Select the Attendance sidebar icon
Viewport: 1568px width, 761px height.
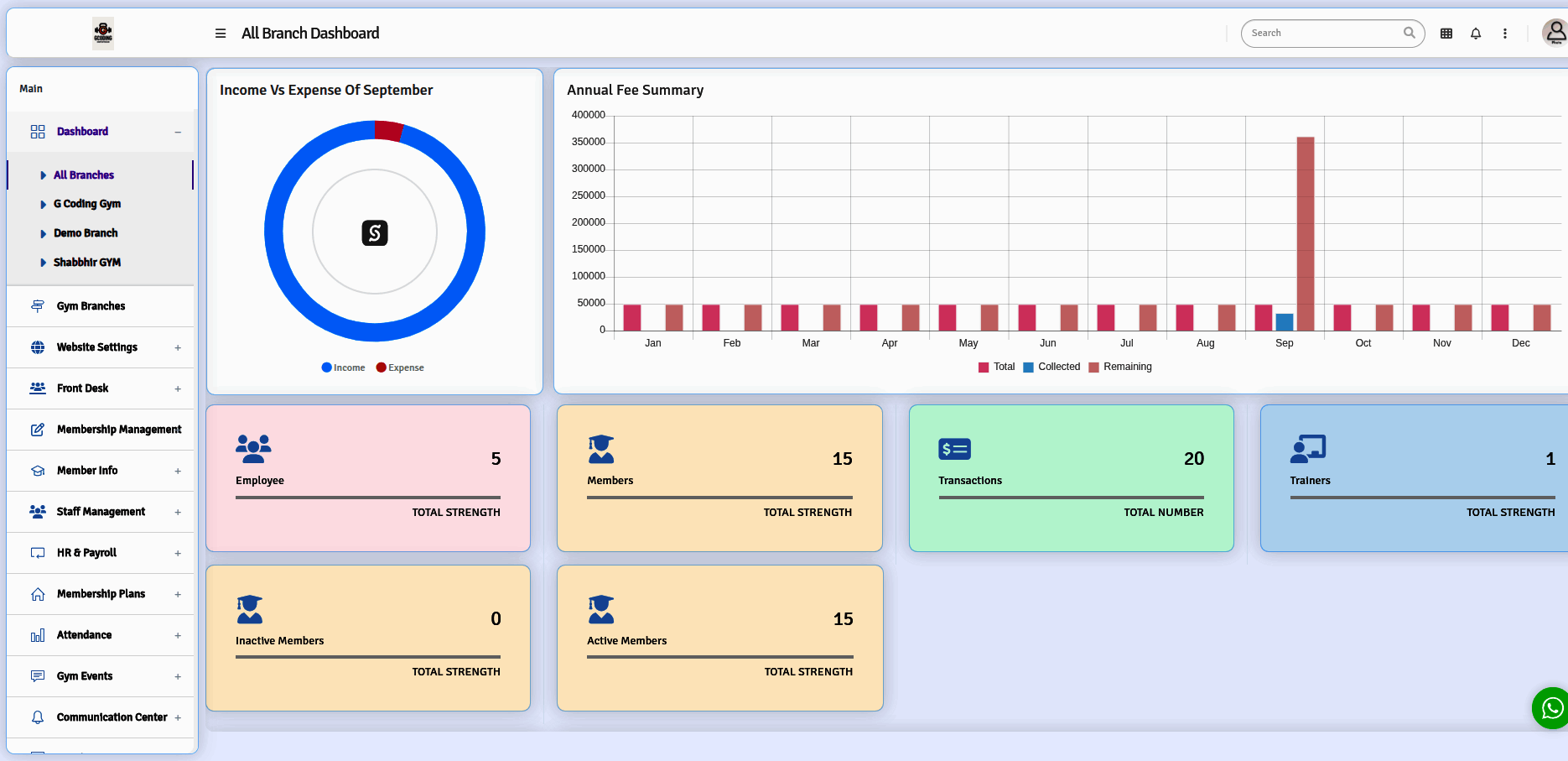[38, 635]
